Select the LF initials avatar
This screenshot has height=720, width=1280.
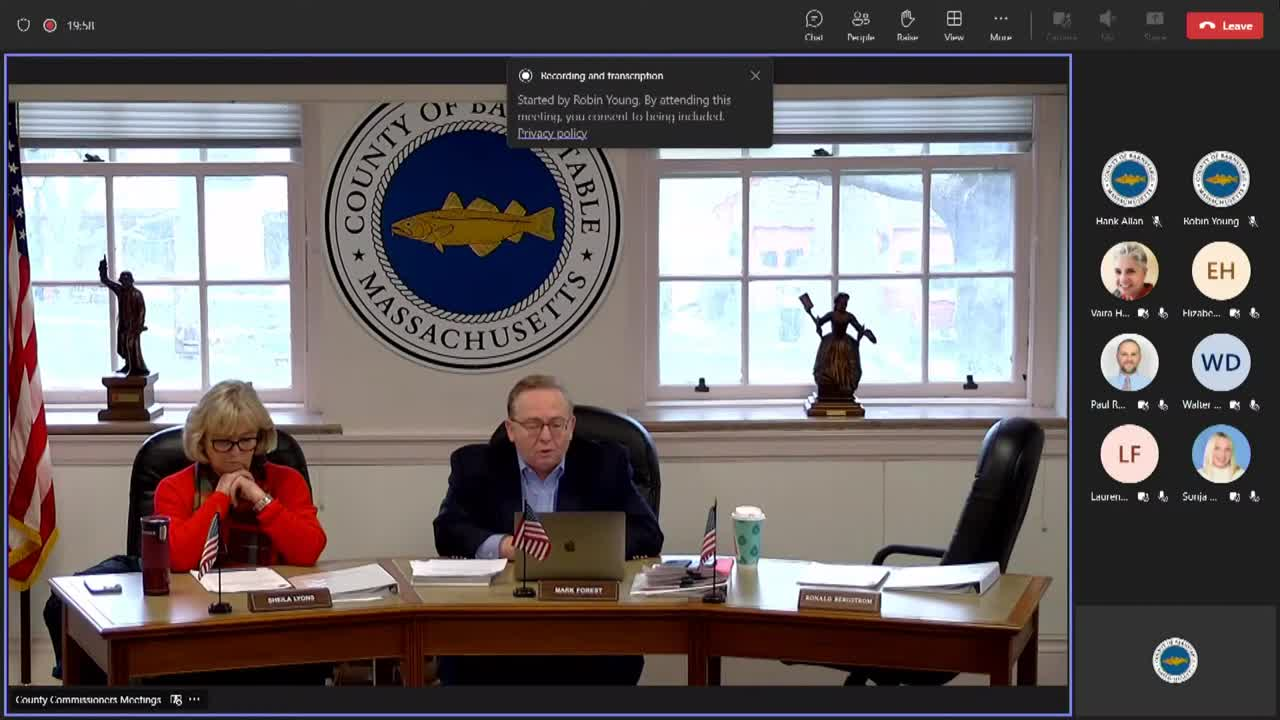[x=1129, y=454]
